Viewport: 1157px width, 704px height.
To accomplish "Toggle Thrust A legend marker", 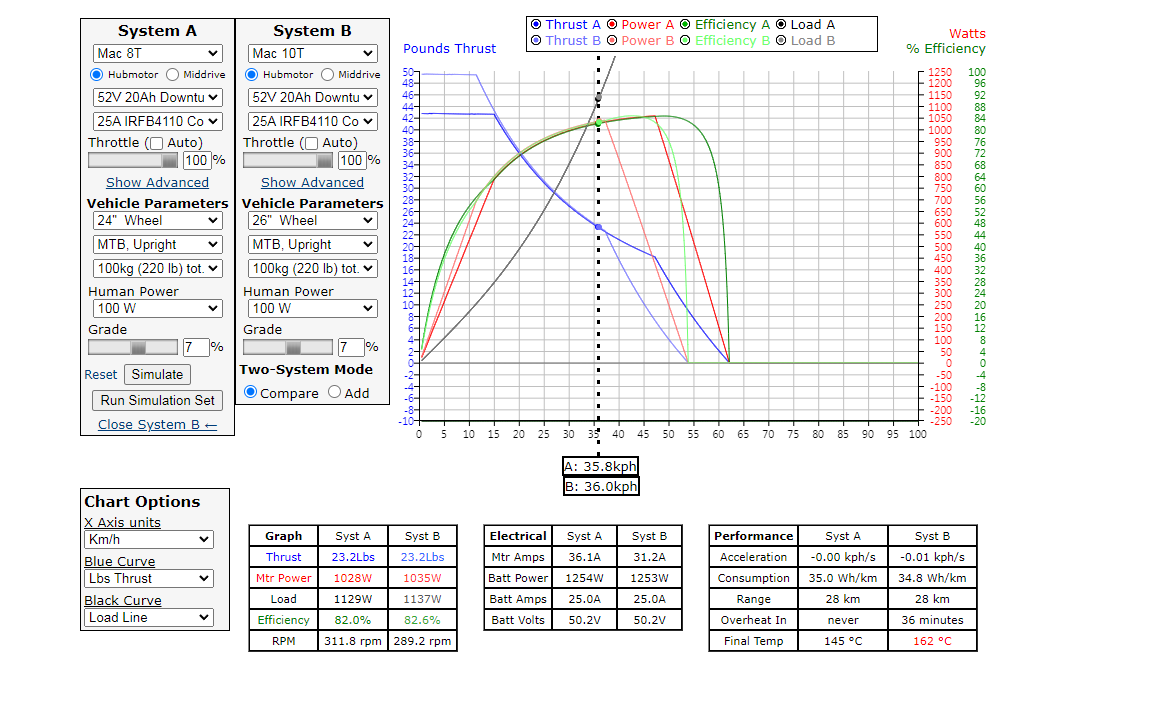I will point(537,25).
